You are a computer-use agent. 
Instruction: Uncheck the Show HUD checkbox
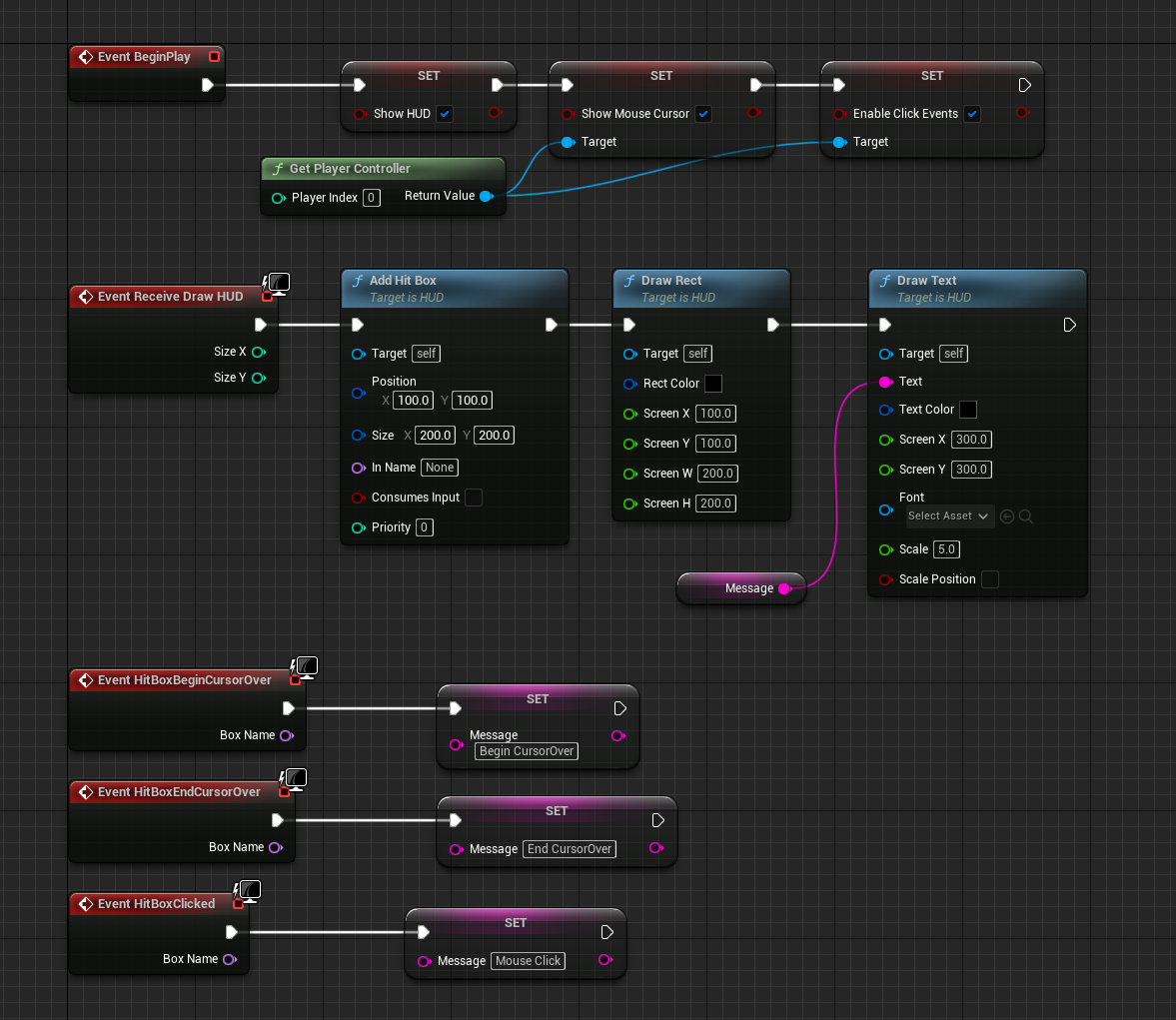445,114
